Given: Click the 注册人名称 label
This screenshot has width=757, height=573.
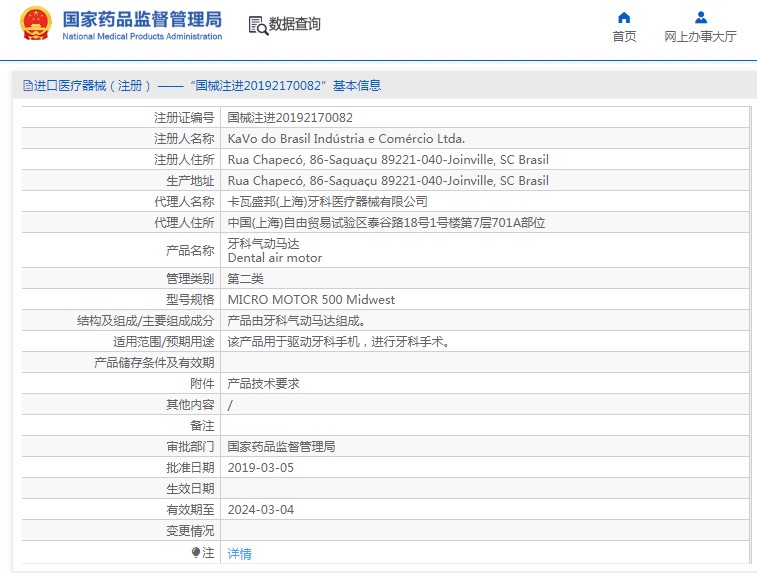Looking at the screenshot, I should click(x=184, y=139).
